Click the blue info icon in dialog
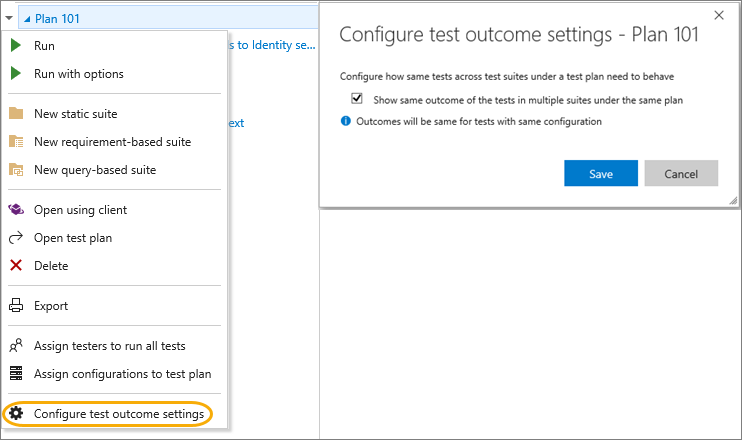 tap(346, 121)
